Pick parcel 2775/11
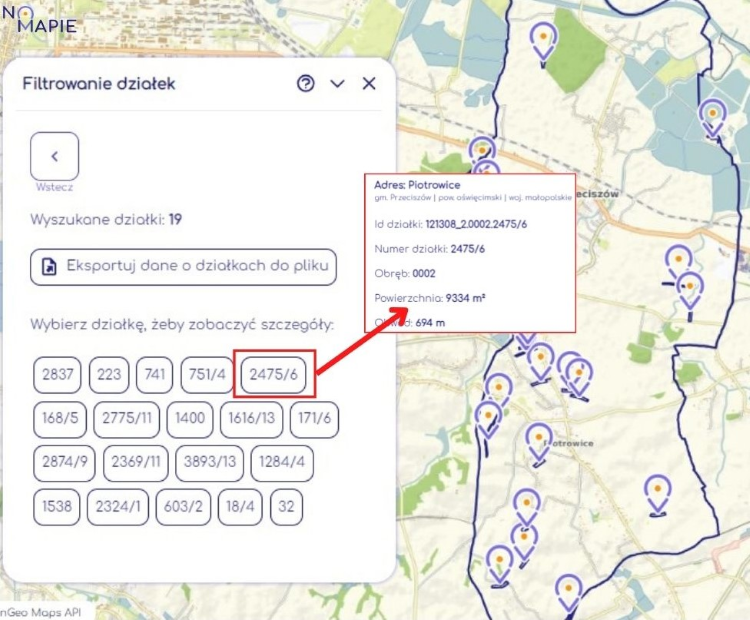The height and width of the screenshot is (620, 750). click(127, 419)
